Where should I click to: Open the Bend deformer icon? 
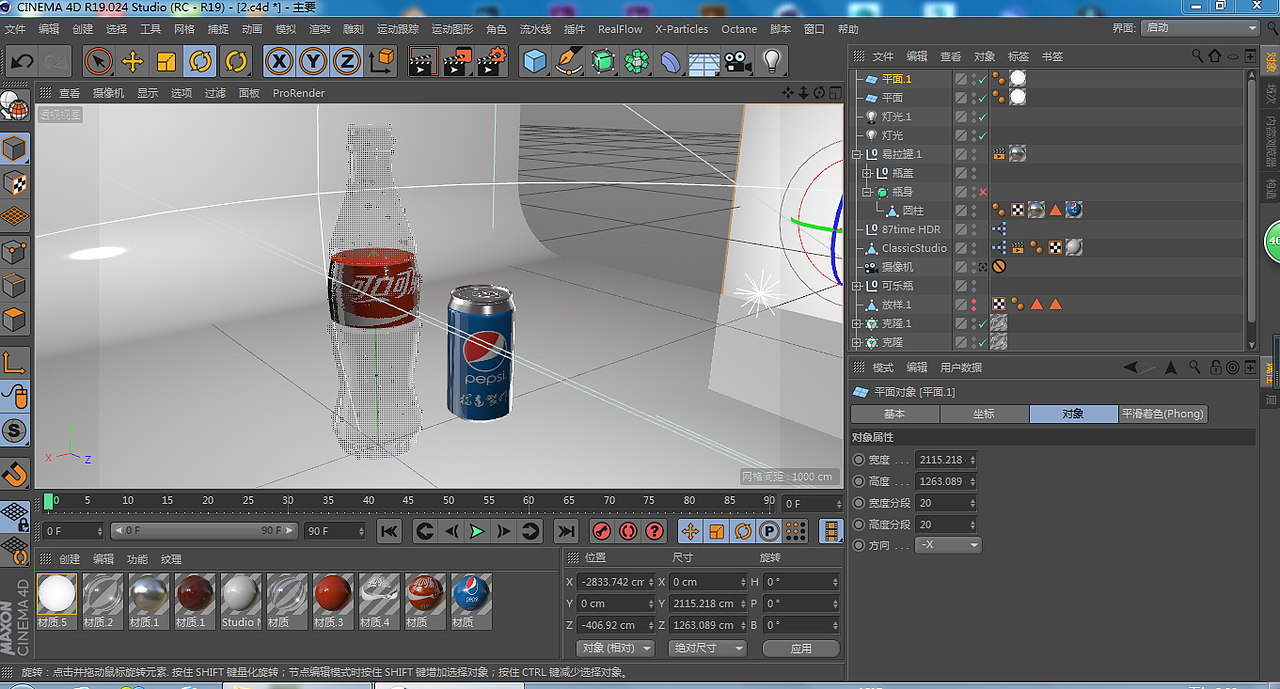671,61
